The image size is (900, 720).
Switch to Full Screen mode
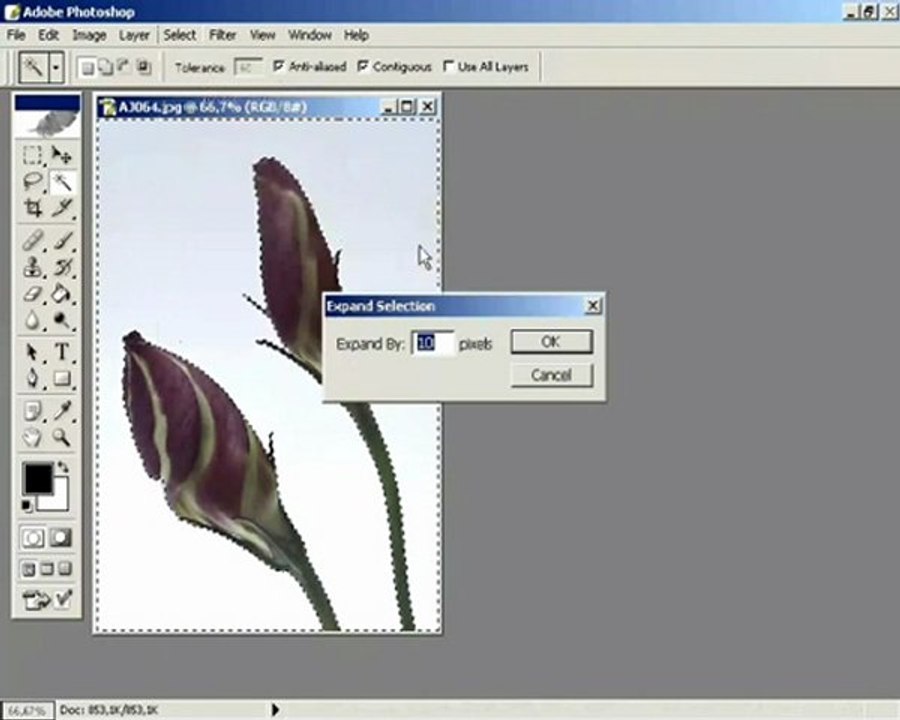point(65,569)
